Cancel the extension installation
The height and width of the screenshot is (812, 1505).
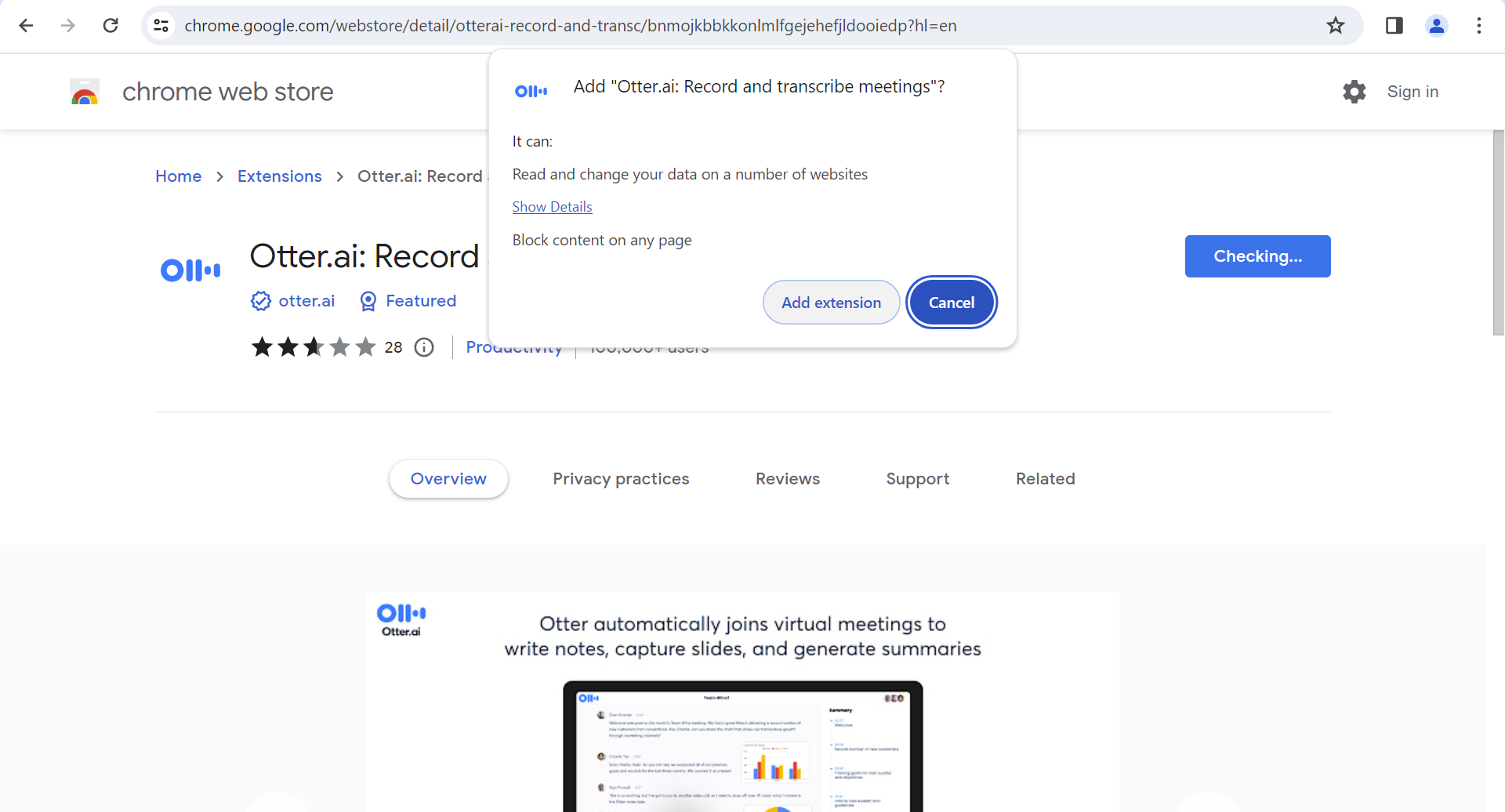(x=951, y=302)
